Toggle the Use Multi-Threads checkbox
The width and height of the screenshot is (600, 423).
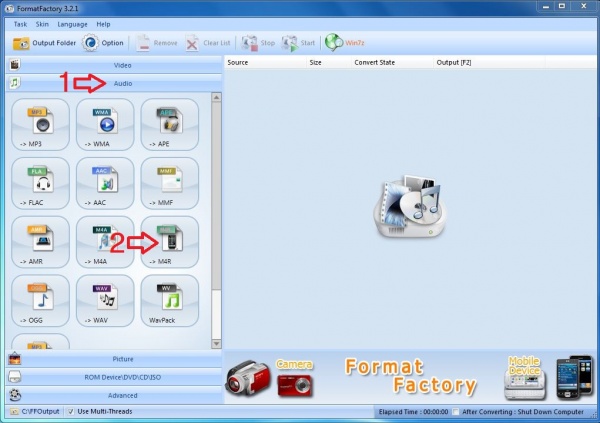click(71, 412)
